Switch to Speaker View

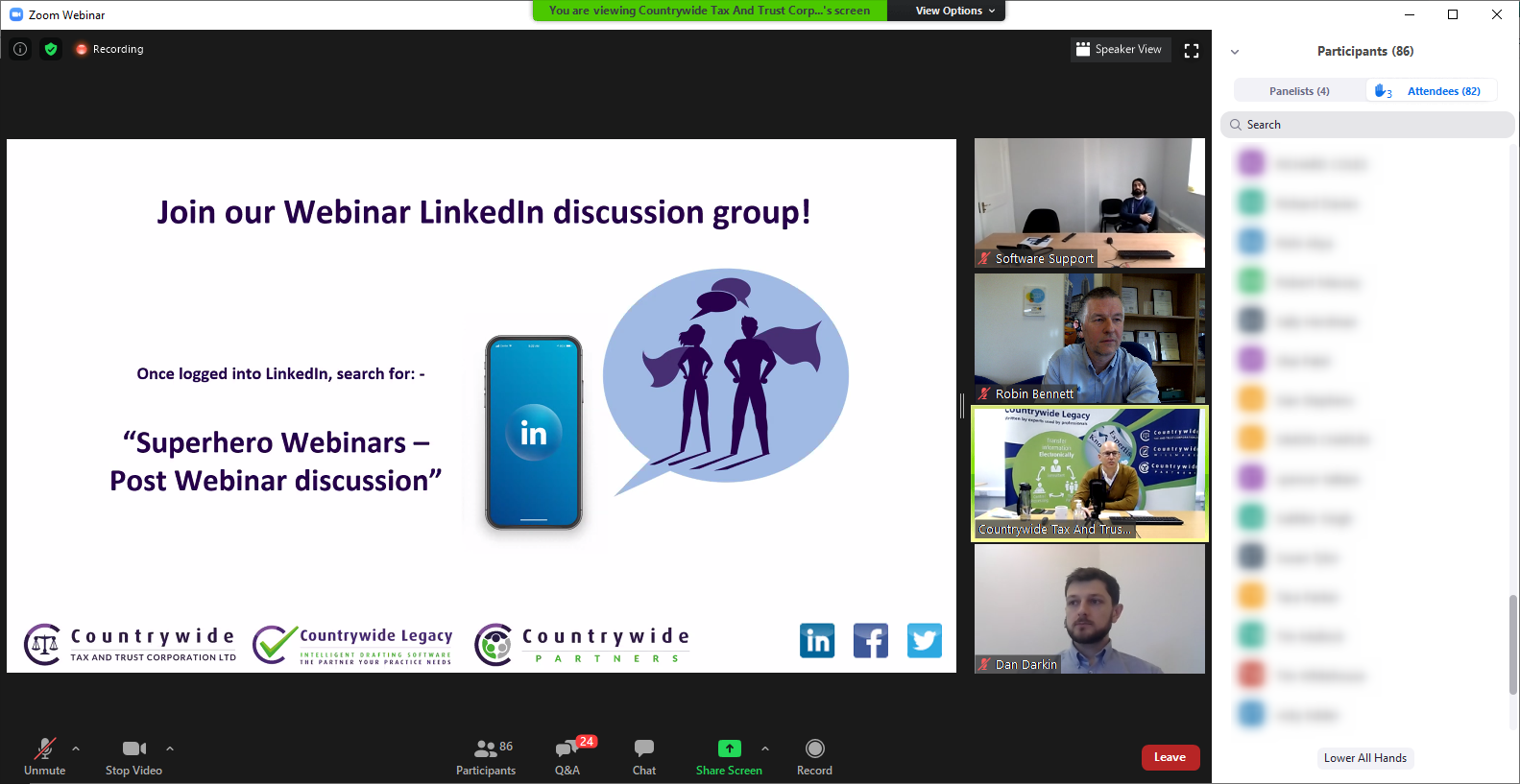point(1120,49)
